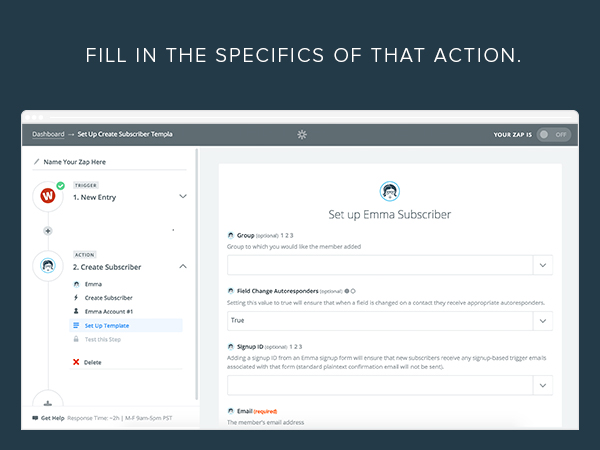Screen dimensions: 600x450
Task: Collapse the Create Subscriber action step
Action: coord(183,266)
